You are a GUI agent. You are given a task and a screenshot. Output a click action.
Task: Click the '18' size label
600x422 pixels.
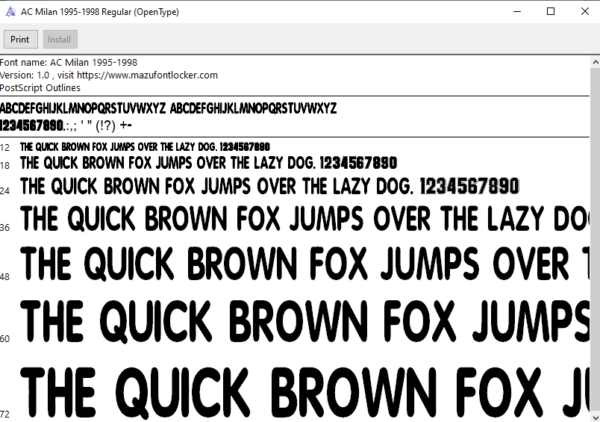tap(5, 166)
